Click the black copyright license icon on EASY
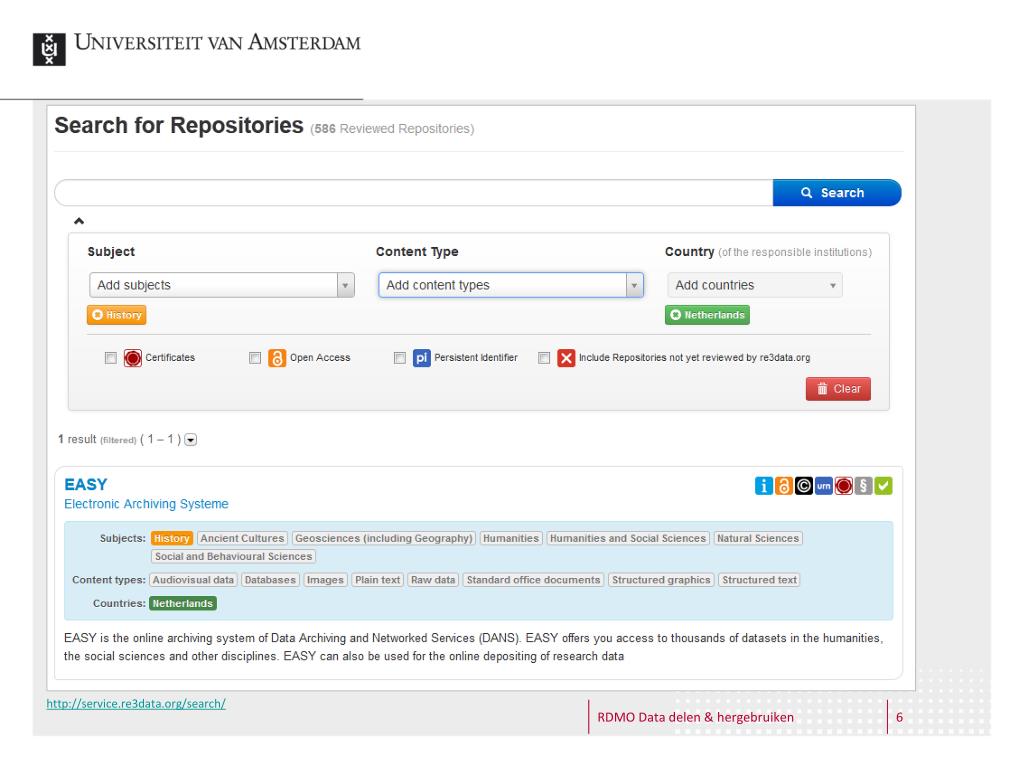 (803, 486)
